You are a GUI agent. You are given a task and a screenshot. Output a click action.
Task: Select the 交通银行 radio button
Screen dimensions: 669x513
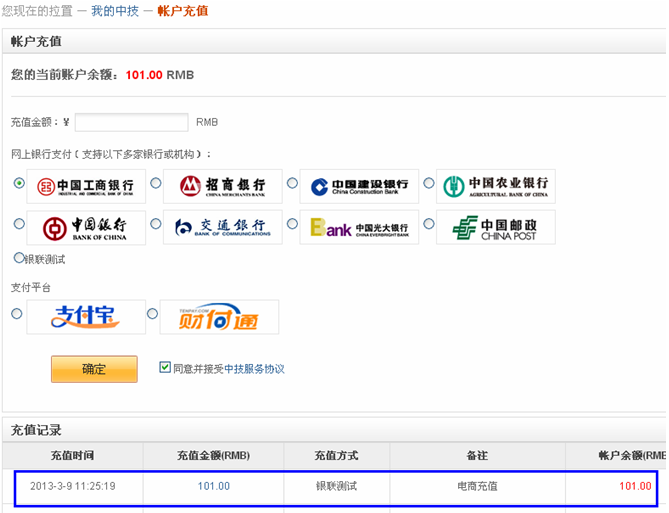[156, 224]
